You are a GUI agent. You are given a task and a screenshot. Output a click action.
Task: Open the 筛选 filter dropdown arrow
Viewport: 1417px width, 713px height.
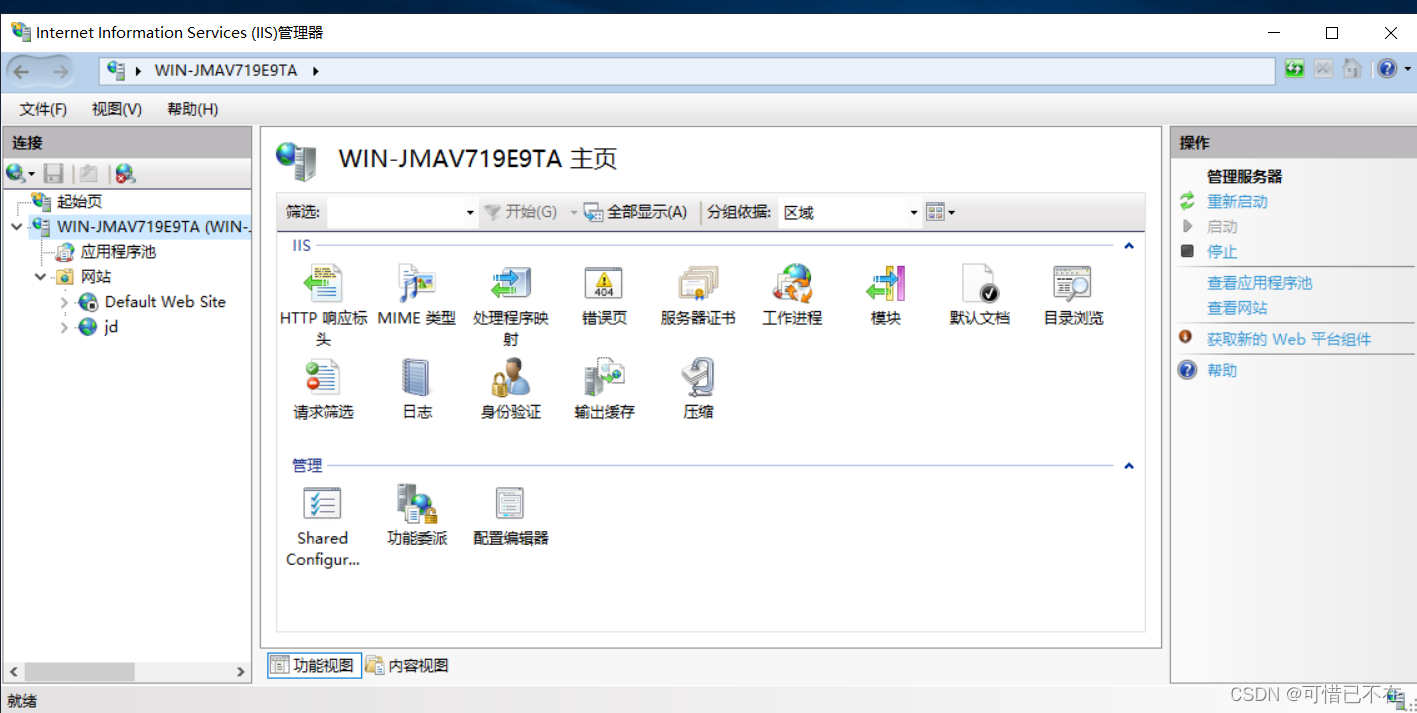470,212
